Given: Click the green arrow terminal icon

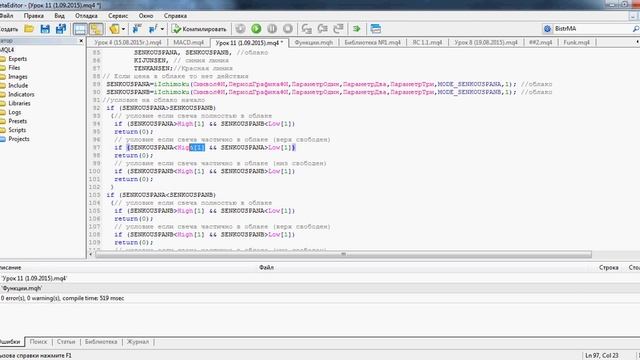Looking at the screenshot, I should click(x=357, y=29).
